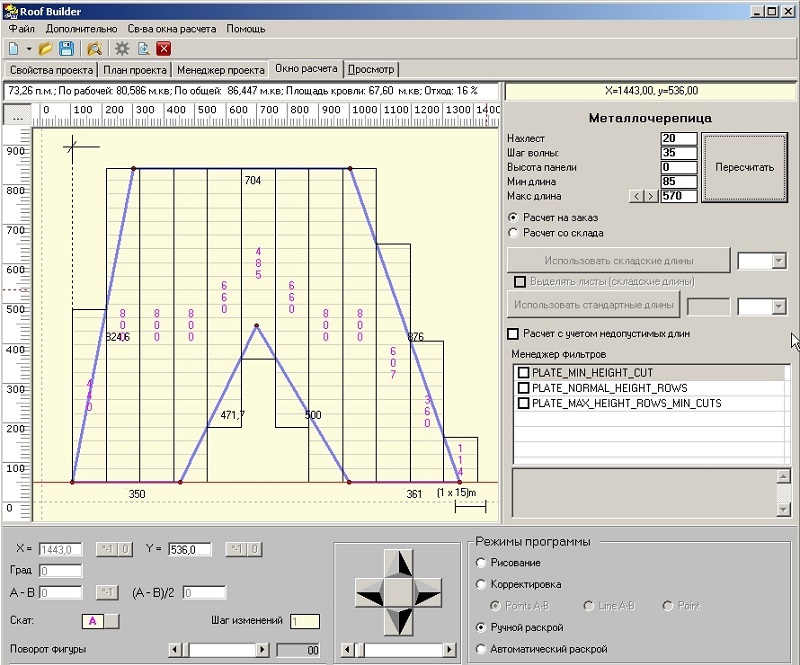The width and height of the screenshot is (800, 665).
Task: Click the Нахлест input field
Action: 679,138
